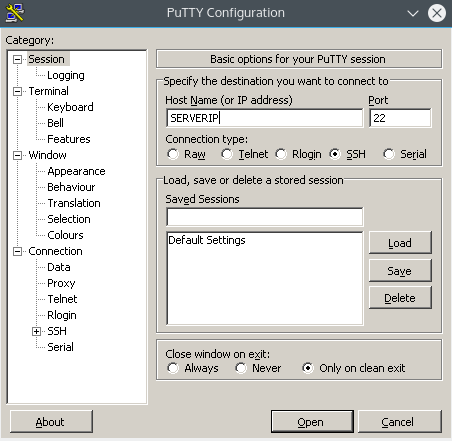Screen dimensions: 452x441
Task: Click the title bar chevron down icon
Action: pyautogui.click(x=413, y=13)
